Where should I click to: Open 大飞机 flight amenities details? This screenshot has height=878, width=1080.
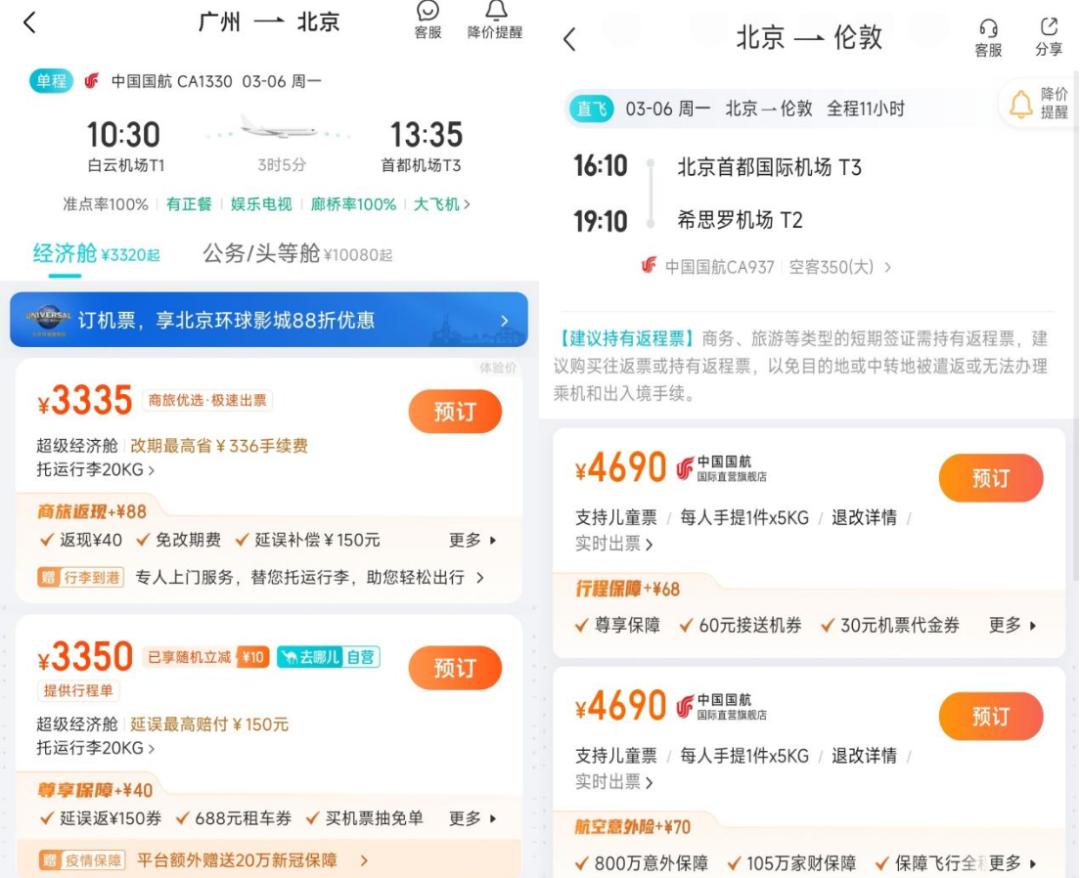click(442, 204)
